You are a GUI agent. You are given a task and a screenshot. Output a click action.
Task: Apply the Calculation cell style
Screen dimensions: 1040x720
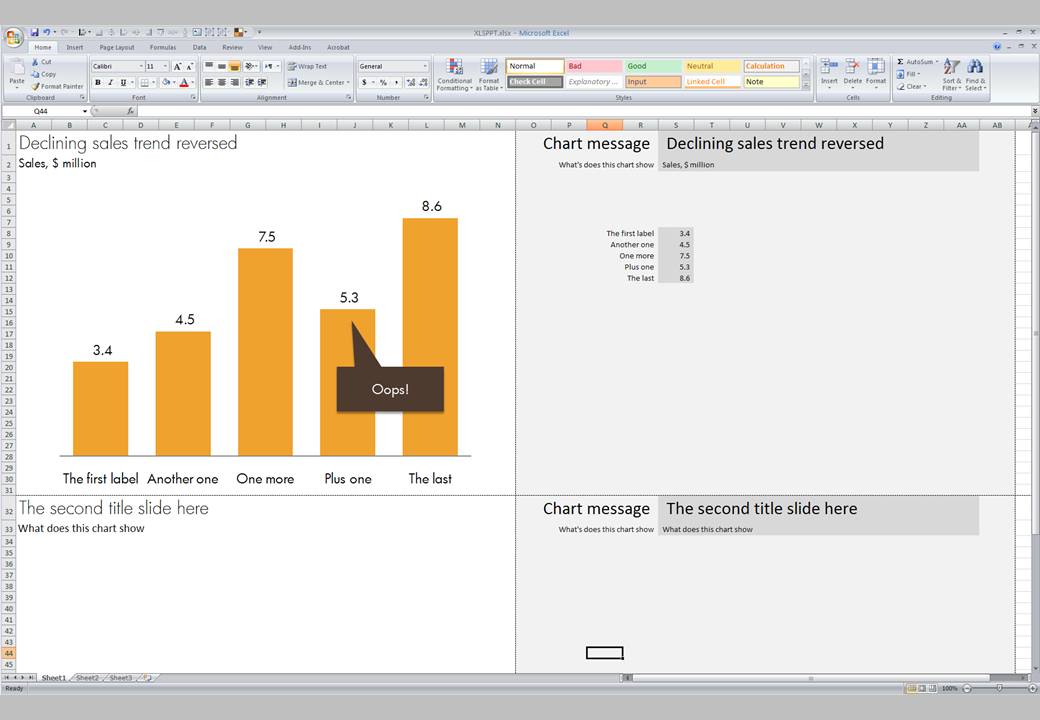click(771, 66)
